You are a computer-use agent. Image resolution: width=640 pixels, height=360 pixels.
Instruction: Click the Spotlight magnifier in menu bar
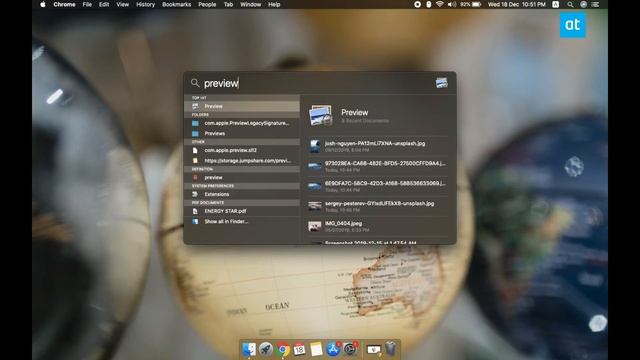tap(570, 4)
